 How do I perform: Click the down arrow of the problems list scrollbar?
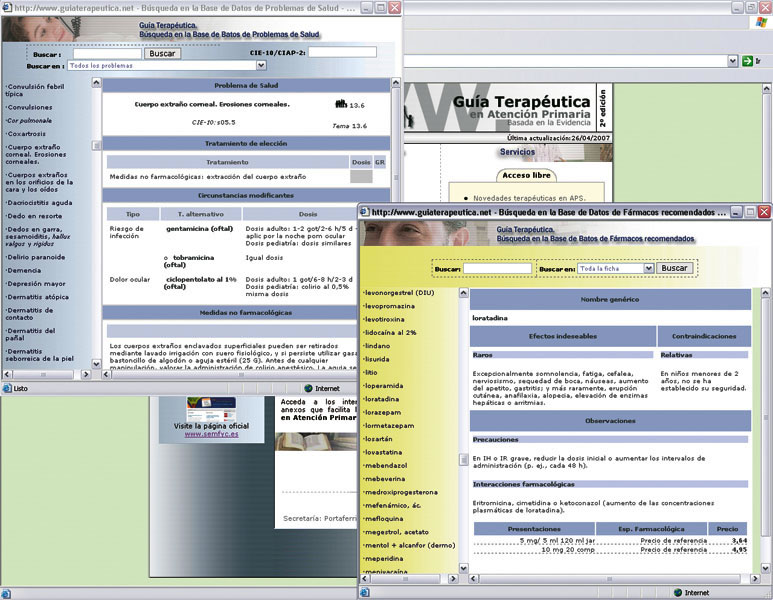point(97,364)
